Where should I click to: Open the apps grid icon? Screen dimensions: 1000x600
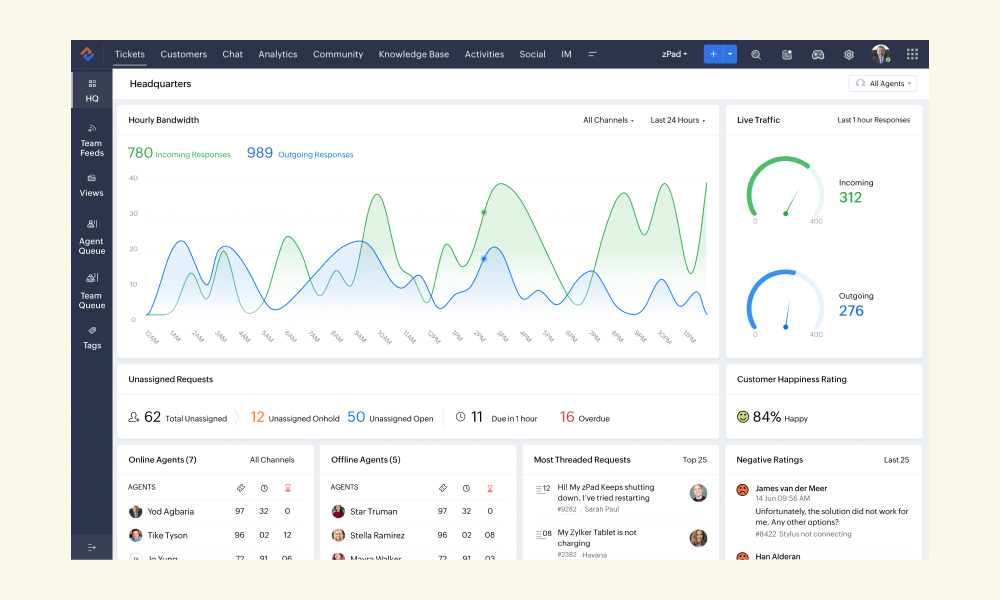coord(913,54)
